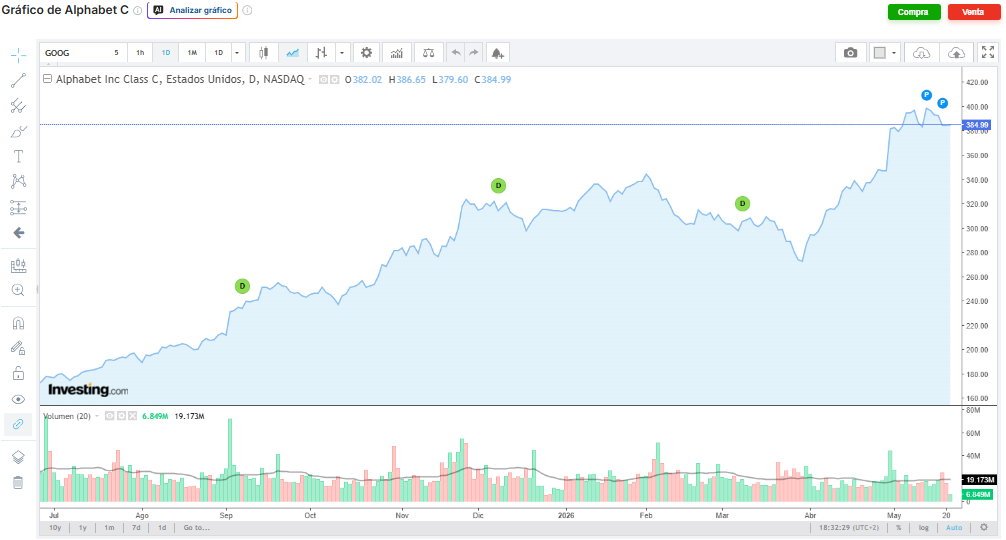Click the GOOG symbol input field
This screenshot has width=1006, height=540.
coord(73,53)
